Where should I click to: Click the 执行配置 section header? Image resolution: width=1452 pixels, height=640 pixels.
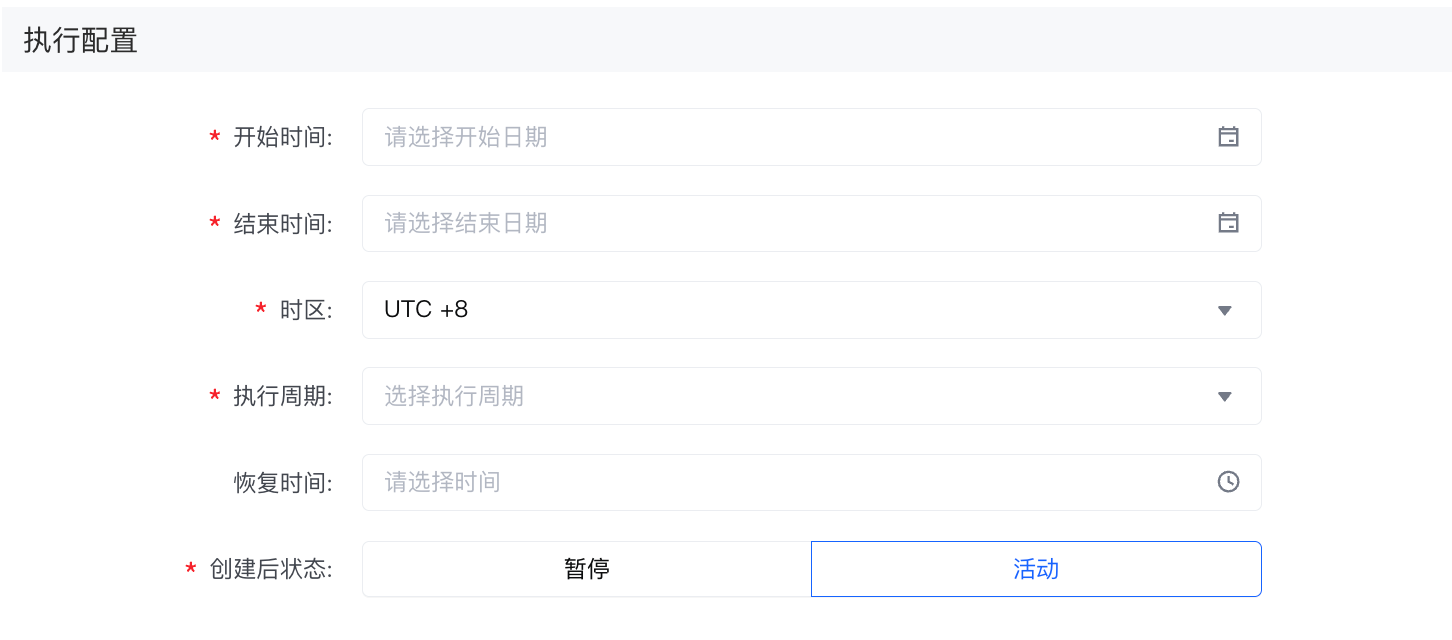click(80, 40)
